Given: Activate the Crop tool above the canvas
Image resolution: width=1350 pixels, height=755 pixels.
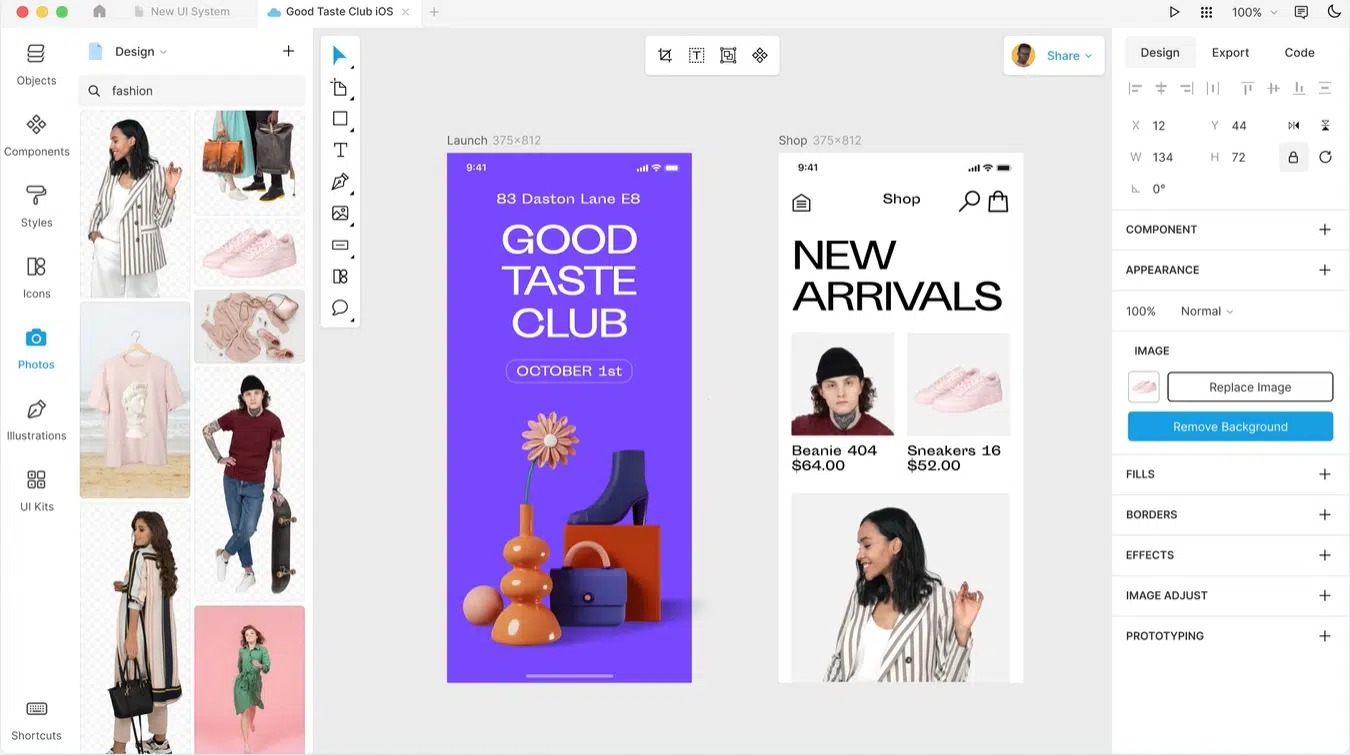Looking at the screenshot, I should [665, 55].
